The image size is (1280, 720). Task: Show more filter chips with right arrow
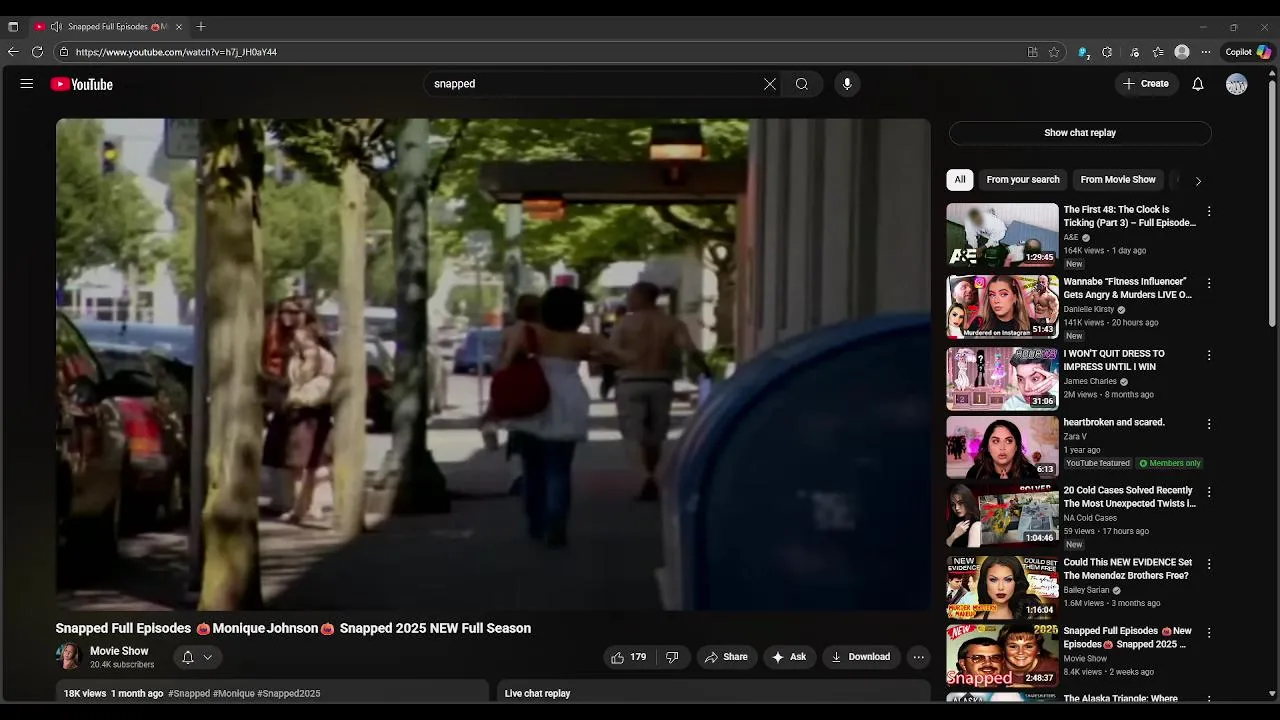pos(1198,181)
